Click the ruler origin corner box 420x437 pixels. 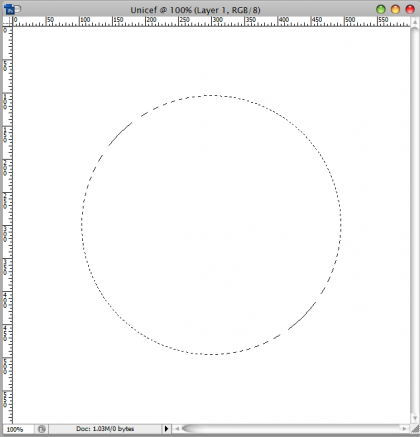[x=8, y=22]
